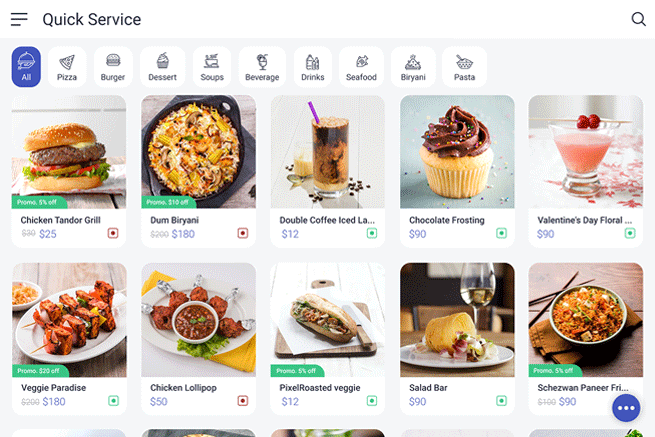This screenshot has height=437, width=655.
Task: Switch to the Biryani category tab
Action: tap(413, 67)
